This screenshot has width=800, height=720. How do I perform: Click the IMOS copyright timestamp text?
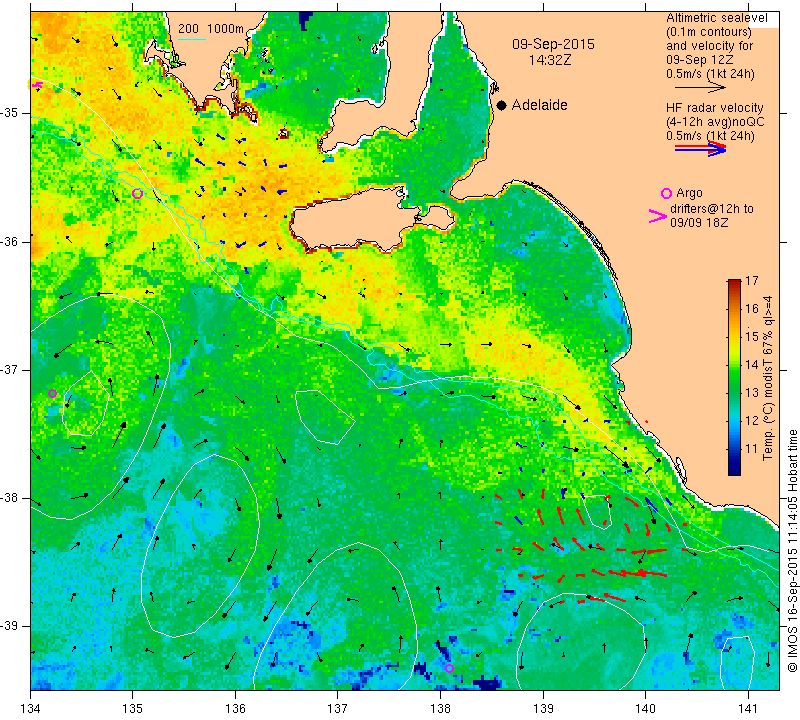click(x=792, y=550)
